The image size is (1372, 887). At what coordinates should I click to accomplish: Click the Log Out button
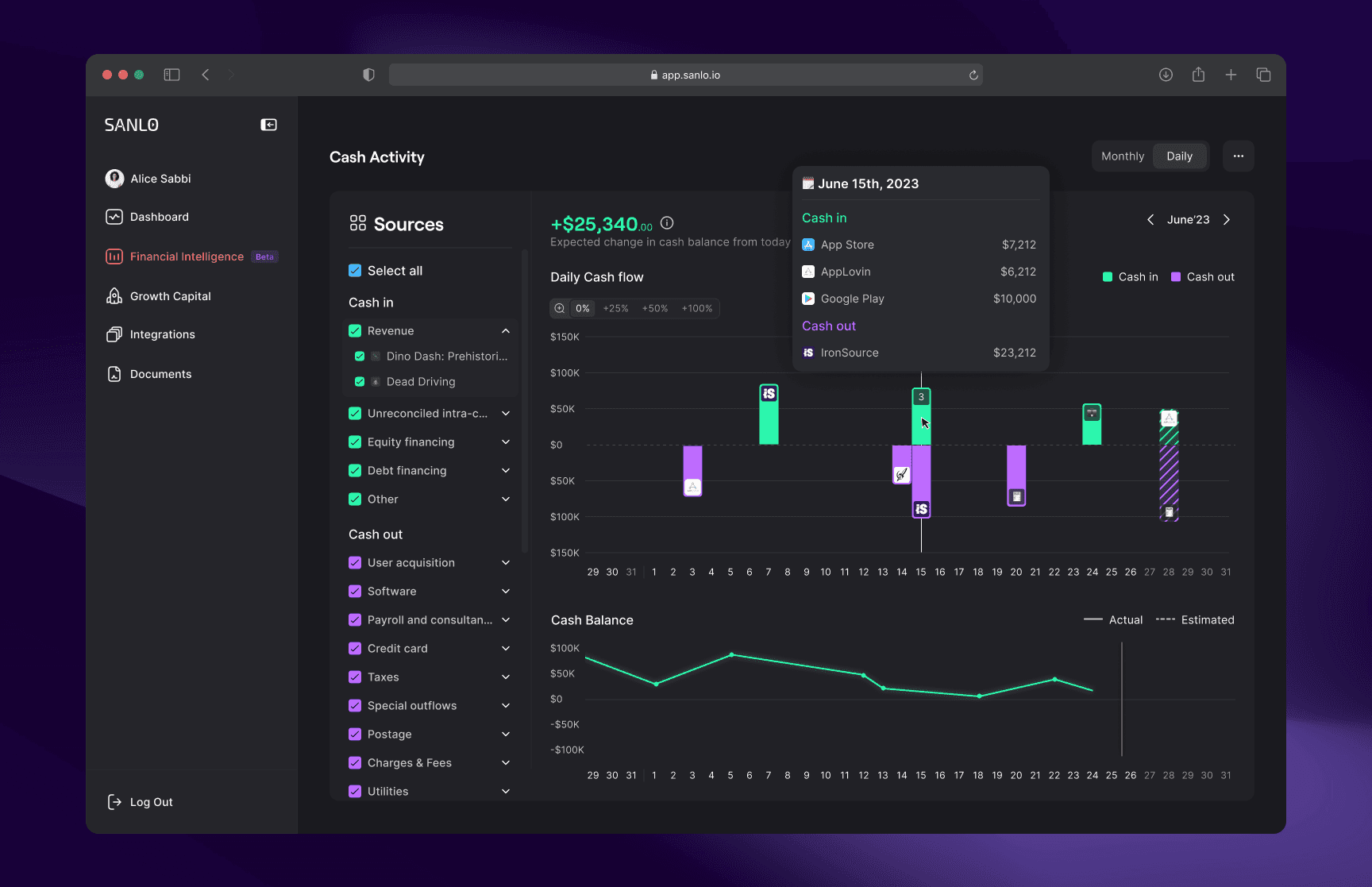140,802
